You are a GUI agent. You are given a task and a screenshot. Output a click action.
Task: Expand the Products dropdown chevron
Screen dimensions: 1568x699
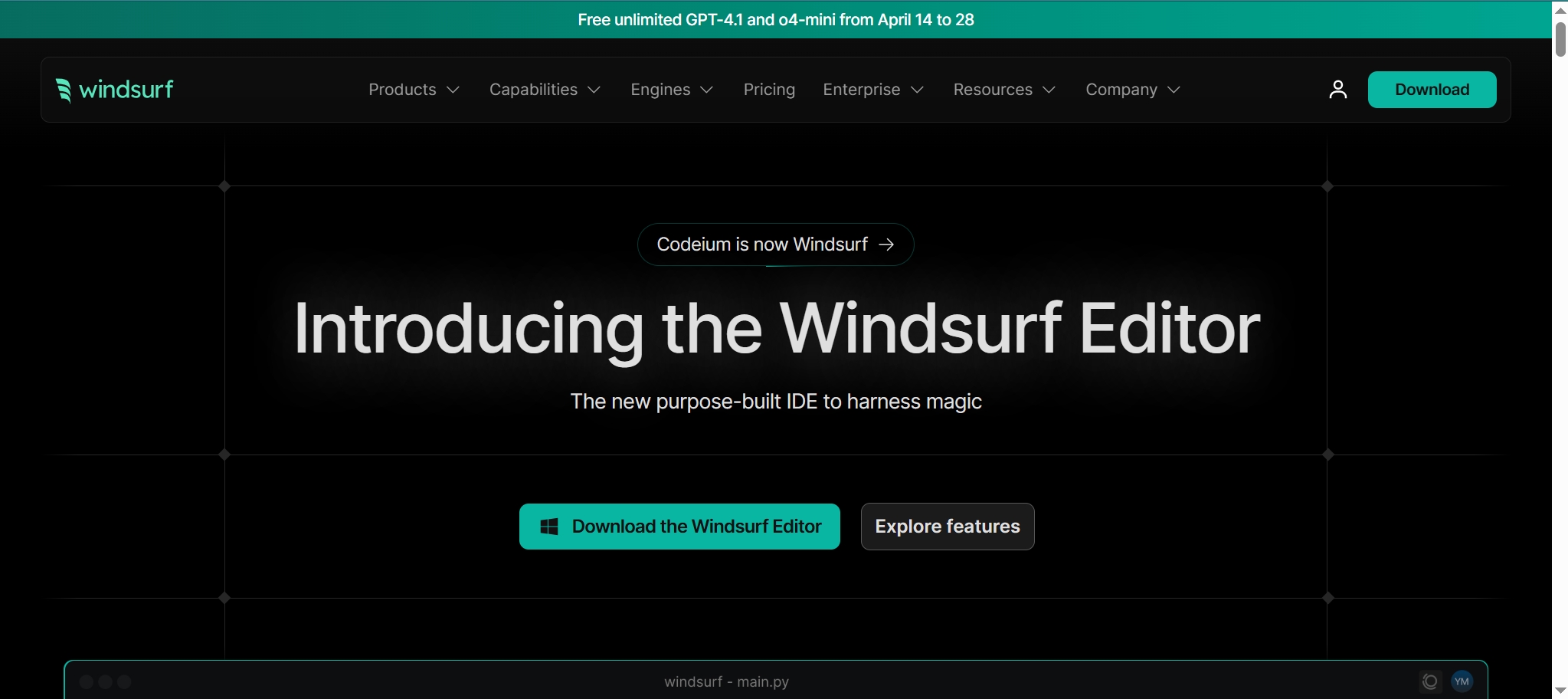[453, 90]
